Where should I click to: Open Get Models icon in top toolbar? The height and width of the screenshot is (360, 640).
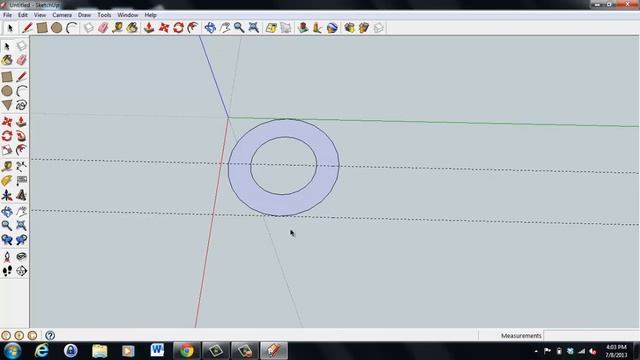(x=349, y=28)
